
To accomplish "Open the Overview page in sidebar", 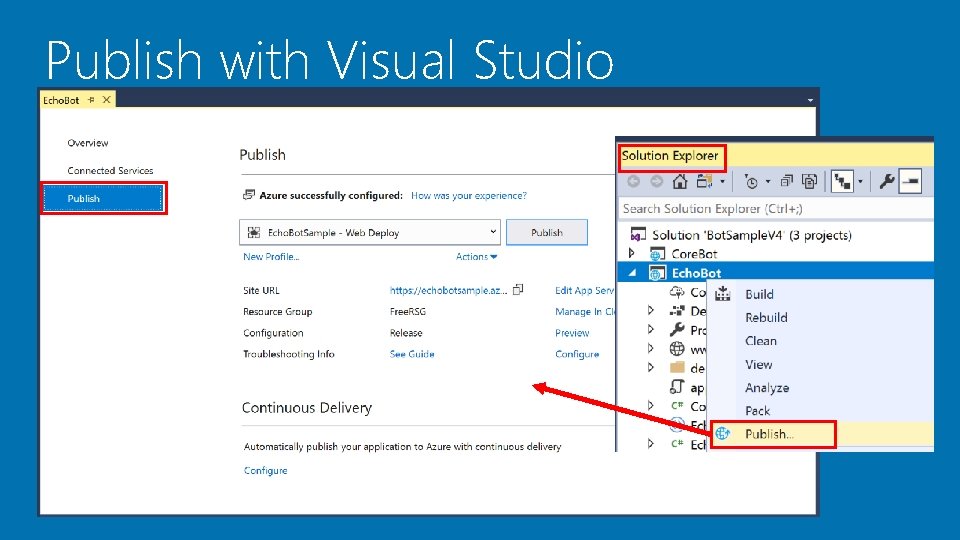I will (88, 143).
